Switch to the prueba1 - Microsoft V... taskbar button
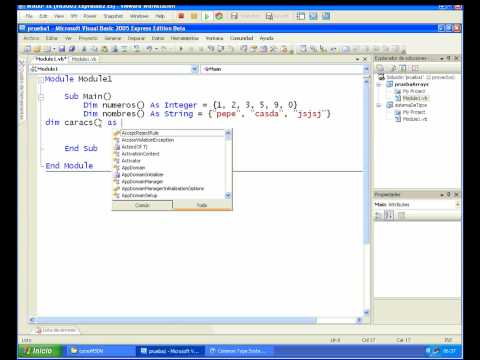This screenshot has height=360, width=480. (169, 351)
